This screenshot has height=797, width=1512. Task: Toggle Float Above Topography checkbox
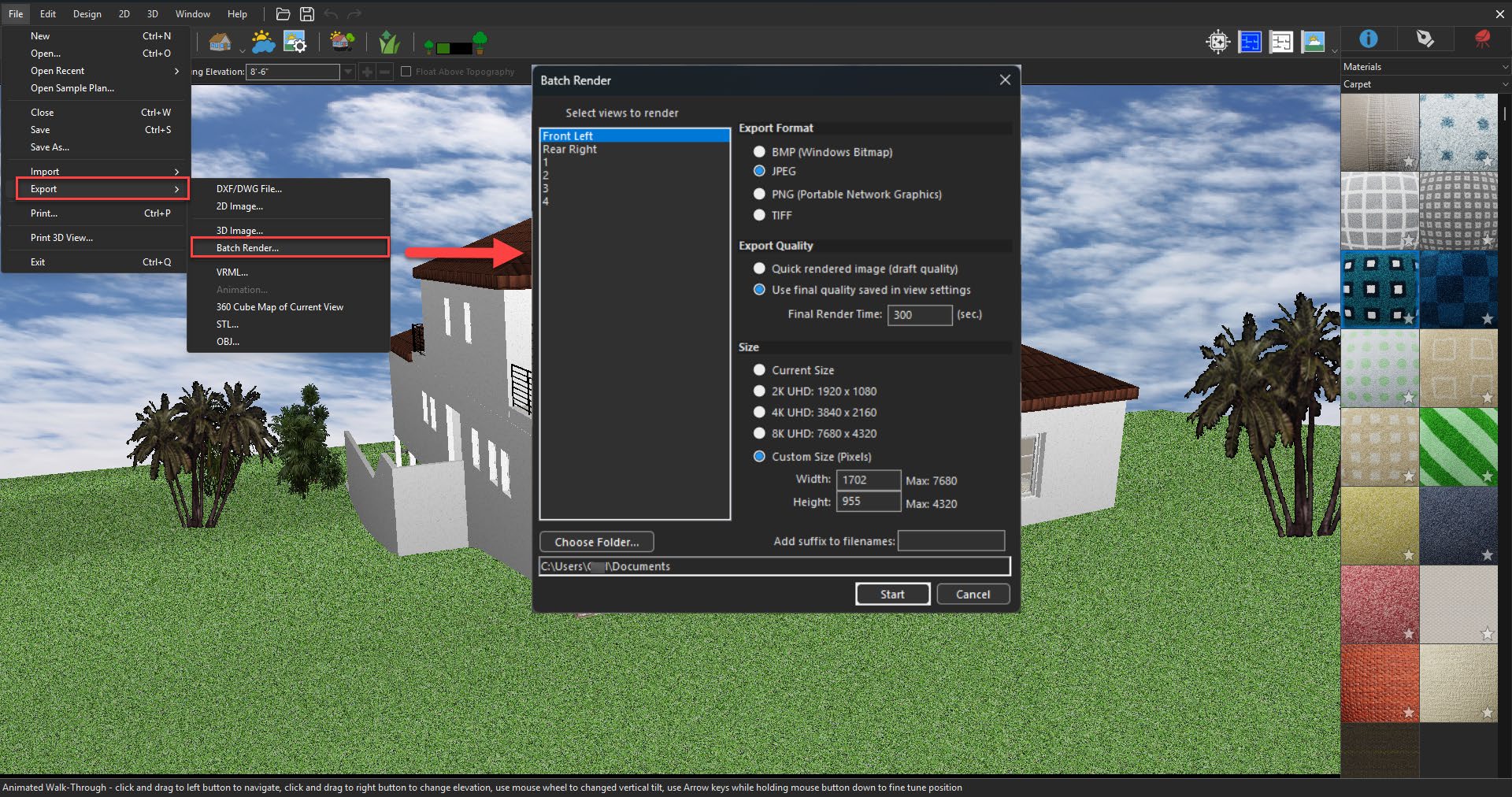click(406, 72)
